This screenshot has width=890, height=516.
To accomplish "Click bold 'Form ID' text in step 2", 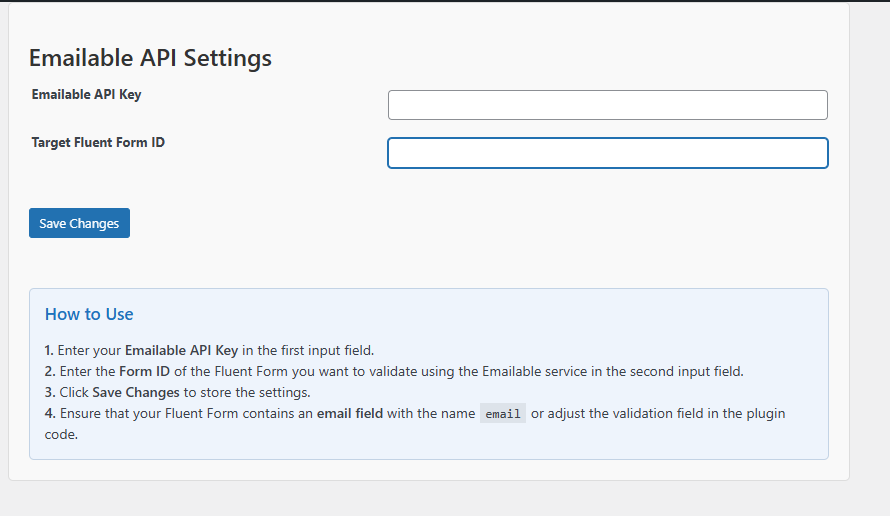I will click(x=144, y=371).
